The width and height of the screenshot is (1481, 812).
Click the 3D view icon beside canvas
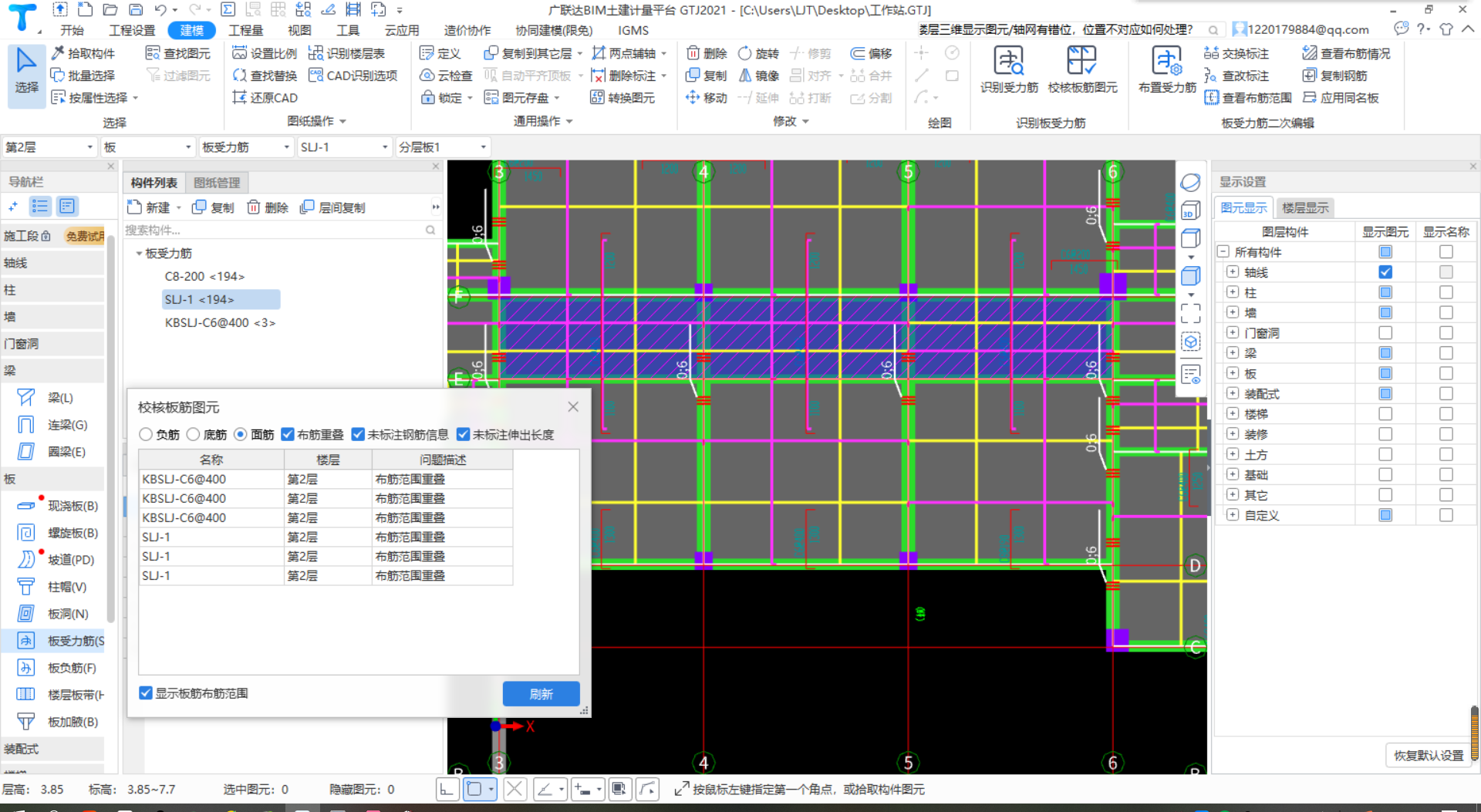point(1190,211)
